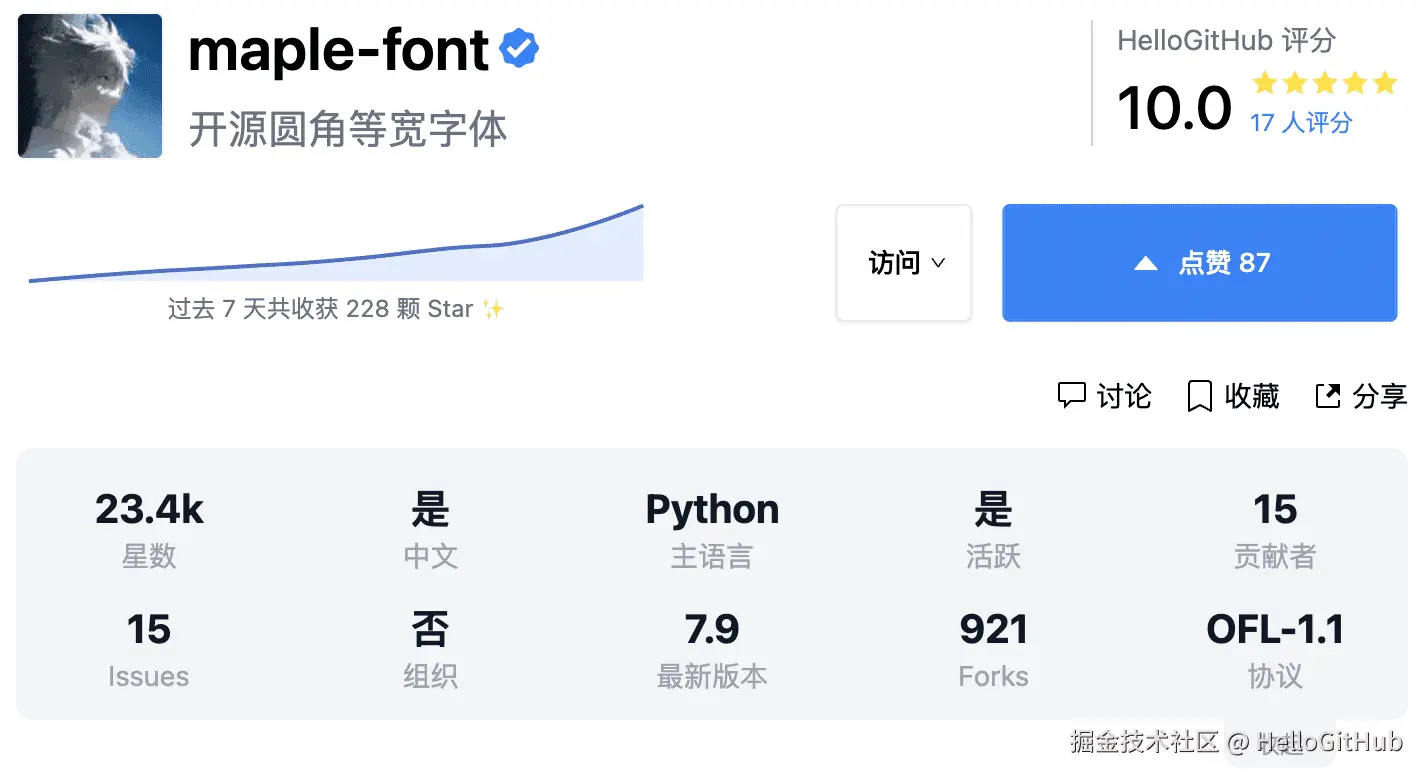Image resolution: width=1426 pixels, height=778 pixels.
Task: Click the share external-link icon
Action: pos(1327,396)
